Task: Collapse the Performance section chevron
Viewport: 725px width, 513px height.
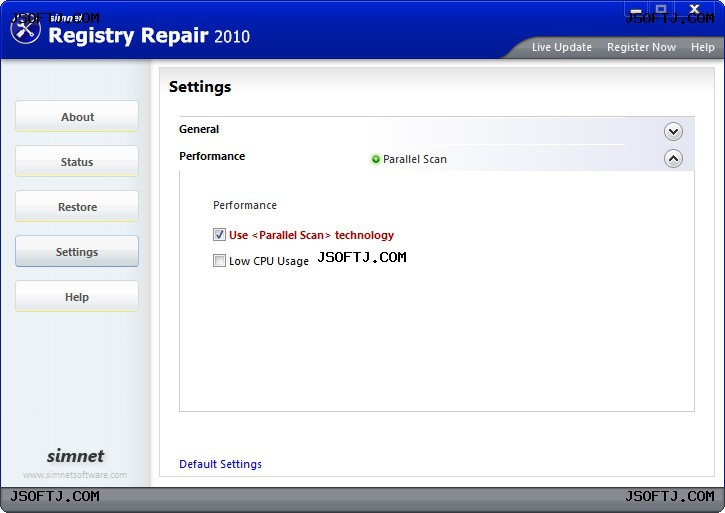Action: click(x=673, y=159)
